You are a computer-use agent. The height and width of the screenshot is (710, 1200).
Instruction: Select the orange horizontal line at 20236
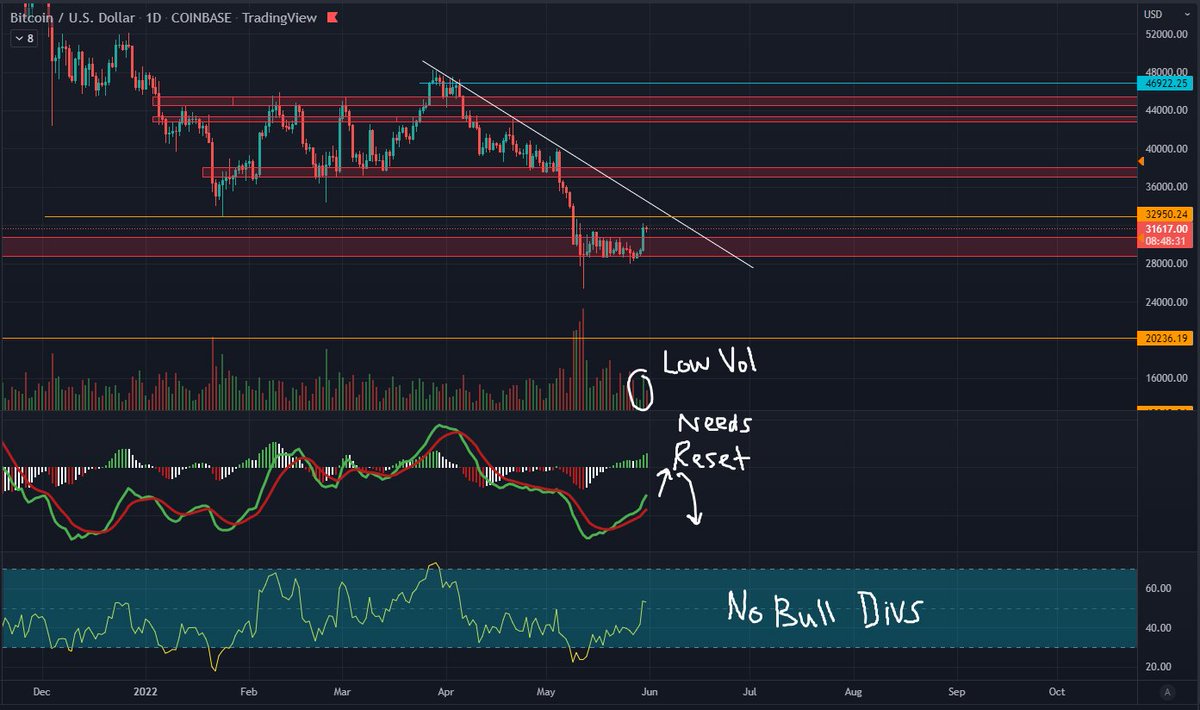pyautogui.click(x=570, y=339)
